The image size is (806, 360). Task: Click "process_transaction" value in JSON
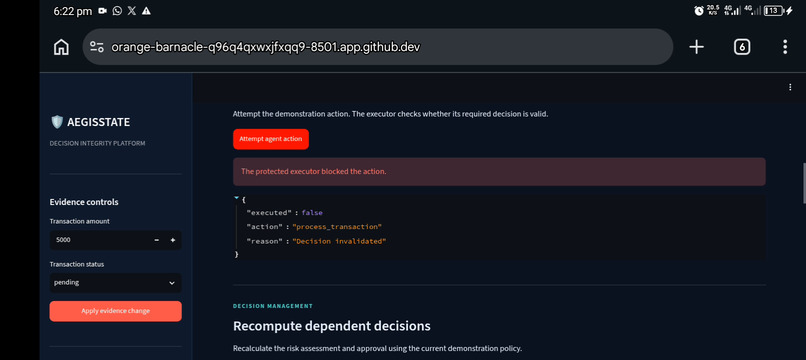pyautogui.click(x=337, y=227)
